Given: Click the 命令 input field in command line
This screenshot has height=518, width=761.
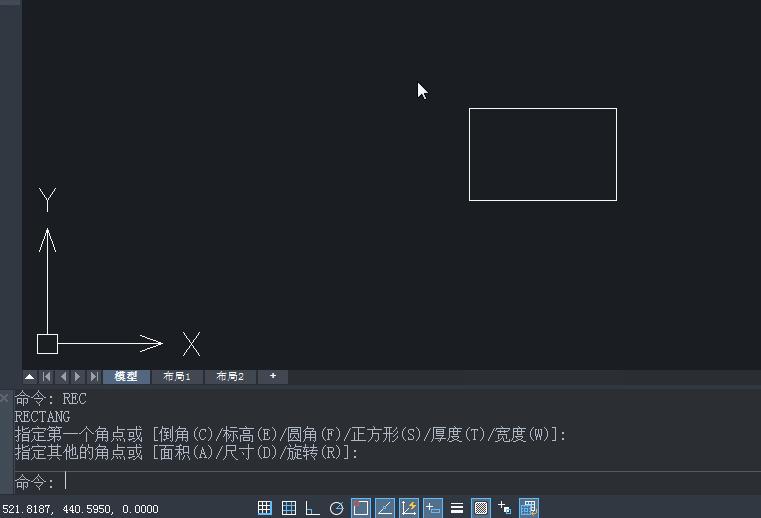Looking at the screenshot, I should [x=387, y=482].
